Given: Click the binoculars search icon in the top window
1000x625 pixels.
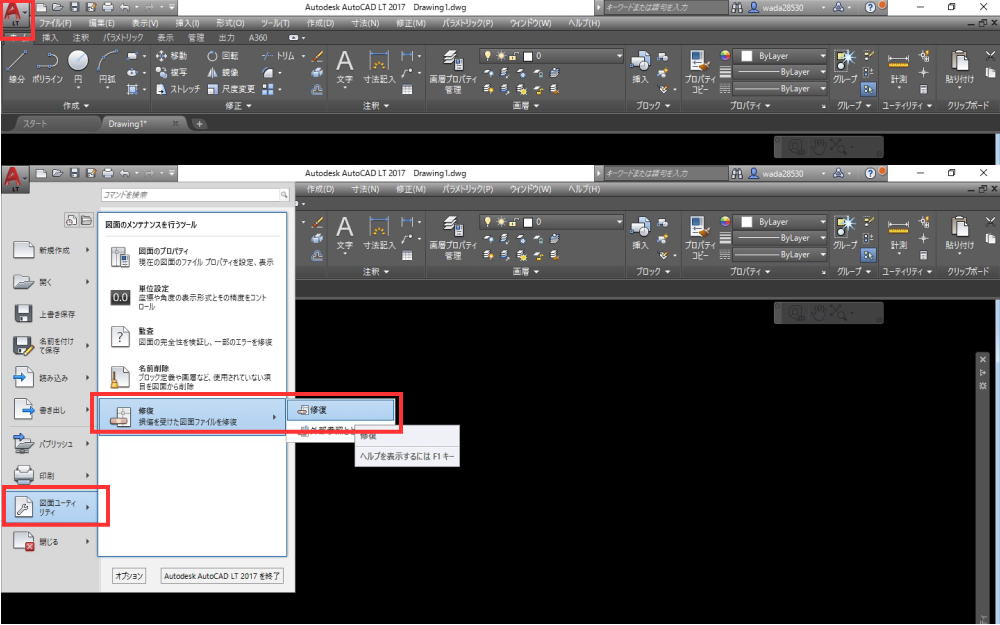Looking at the screenshot, I should pyautogui.click(x=737, y=8).
